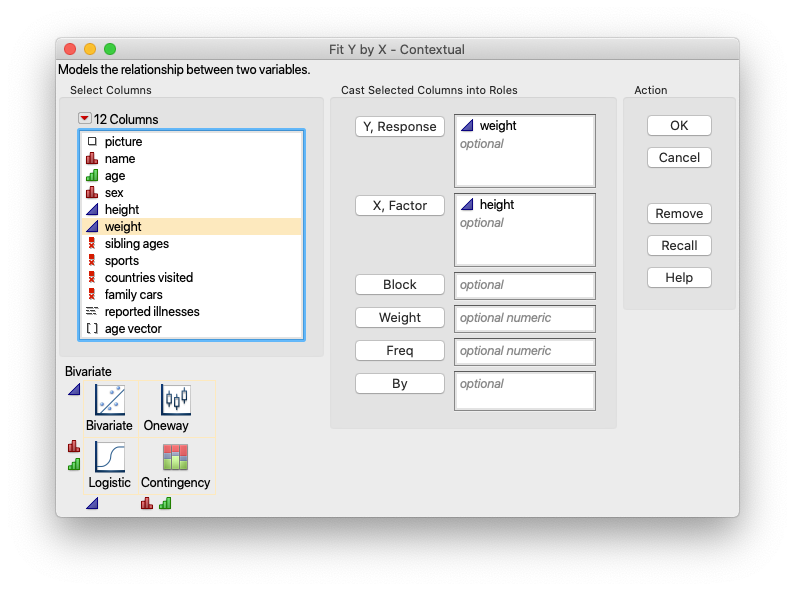This screenshot has height=591, width=795.
Task: Minimize window with the yellow button
Action: click(90, 49)
